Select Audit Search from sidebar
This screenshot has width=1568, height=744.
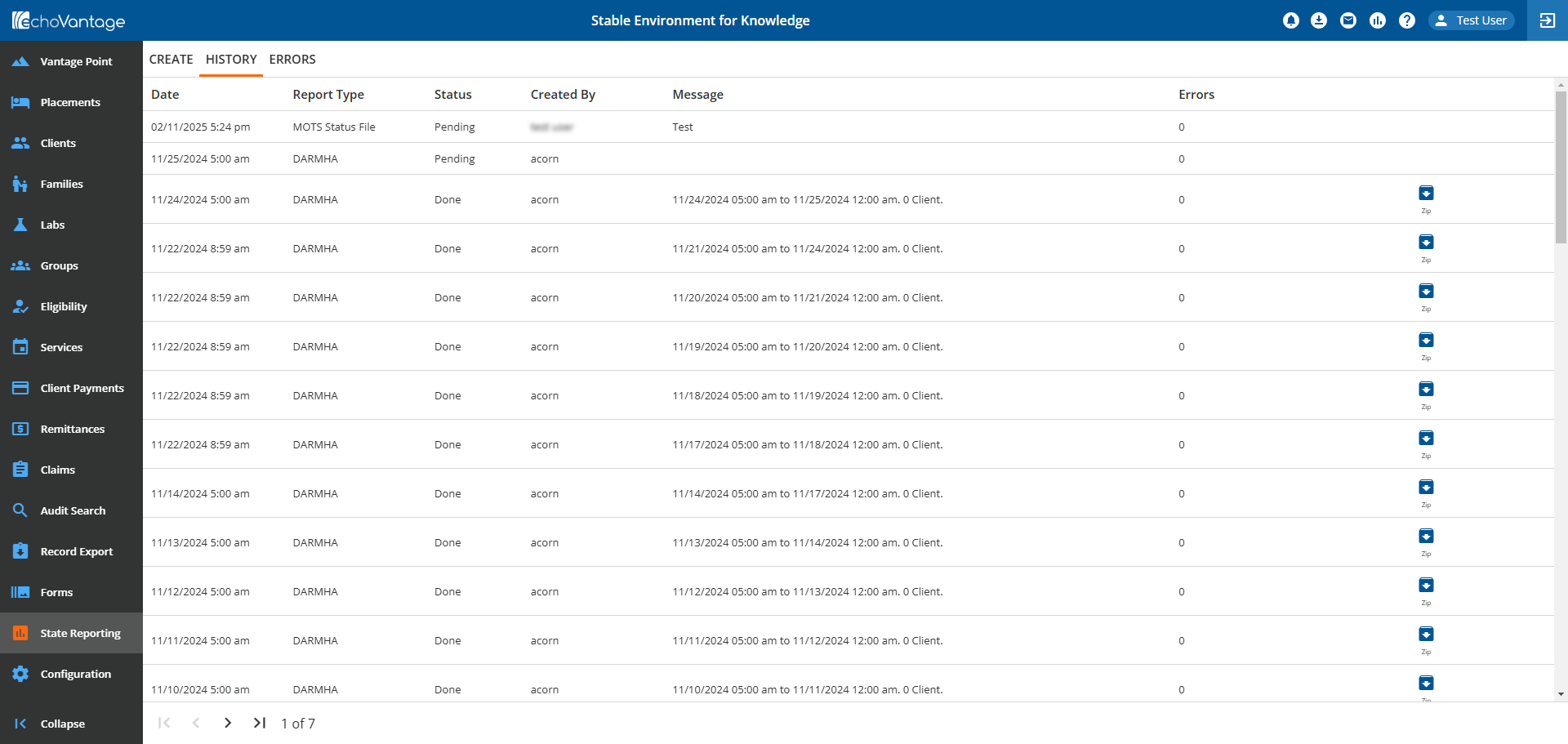[x=73, y=510]
